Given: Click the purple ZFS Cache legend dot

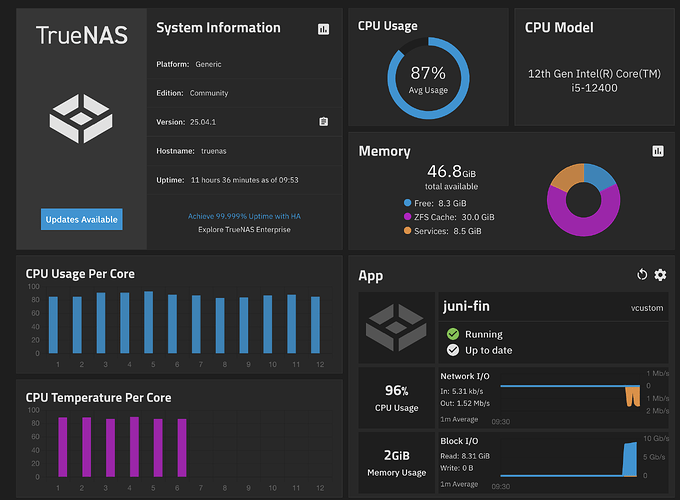Looking at the screenshot, I should pos(405,217).
